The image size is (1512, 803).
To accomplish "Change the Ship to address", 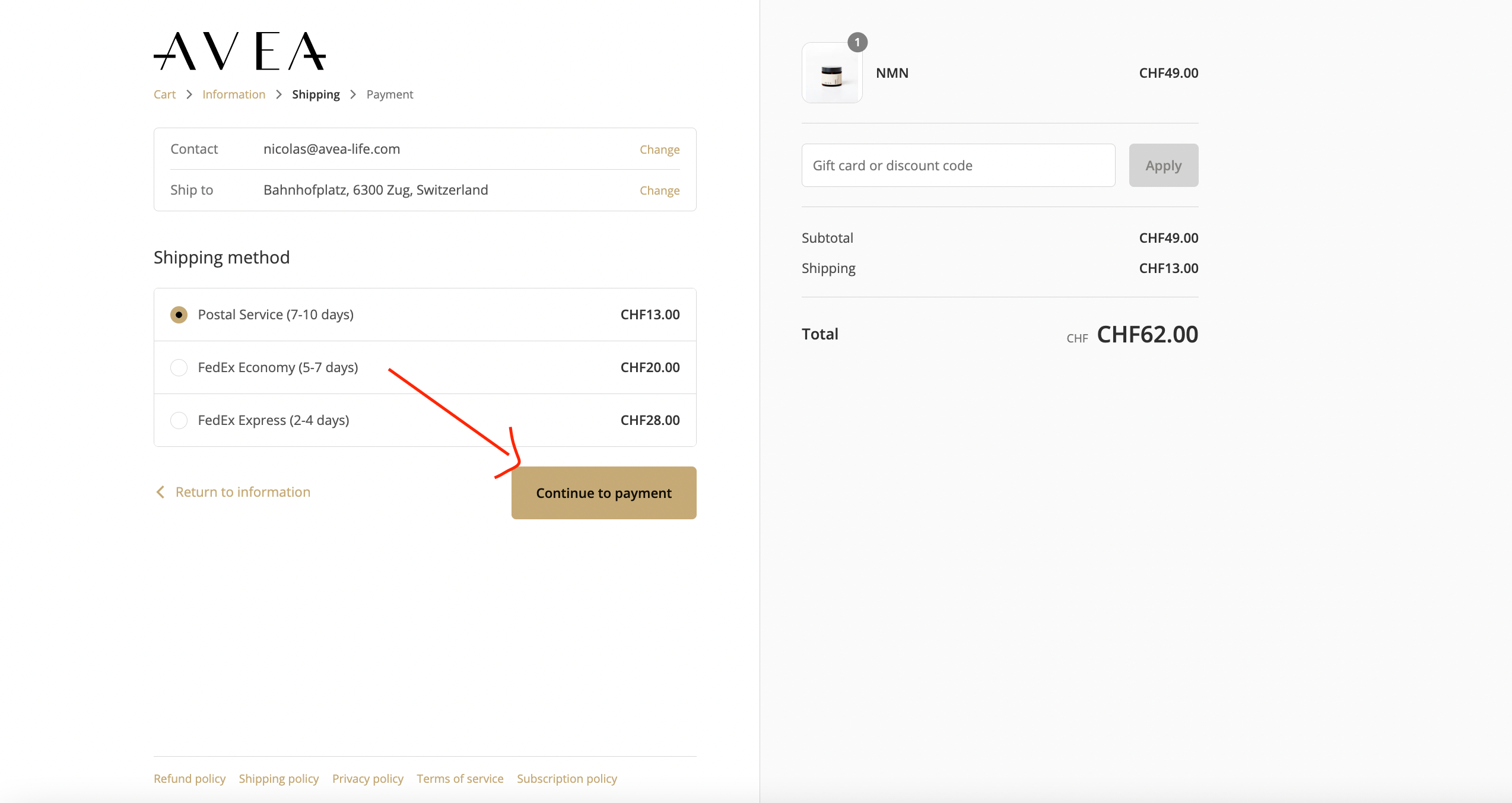I will coord(659,191).
